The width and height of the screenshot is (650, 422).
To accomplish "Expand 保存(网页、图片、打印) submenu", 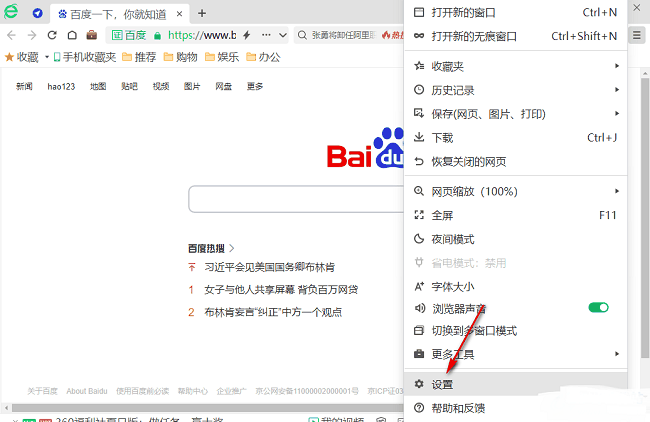I will tap(515, 114).
